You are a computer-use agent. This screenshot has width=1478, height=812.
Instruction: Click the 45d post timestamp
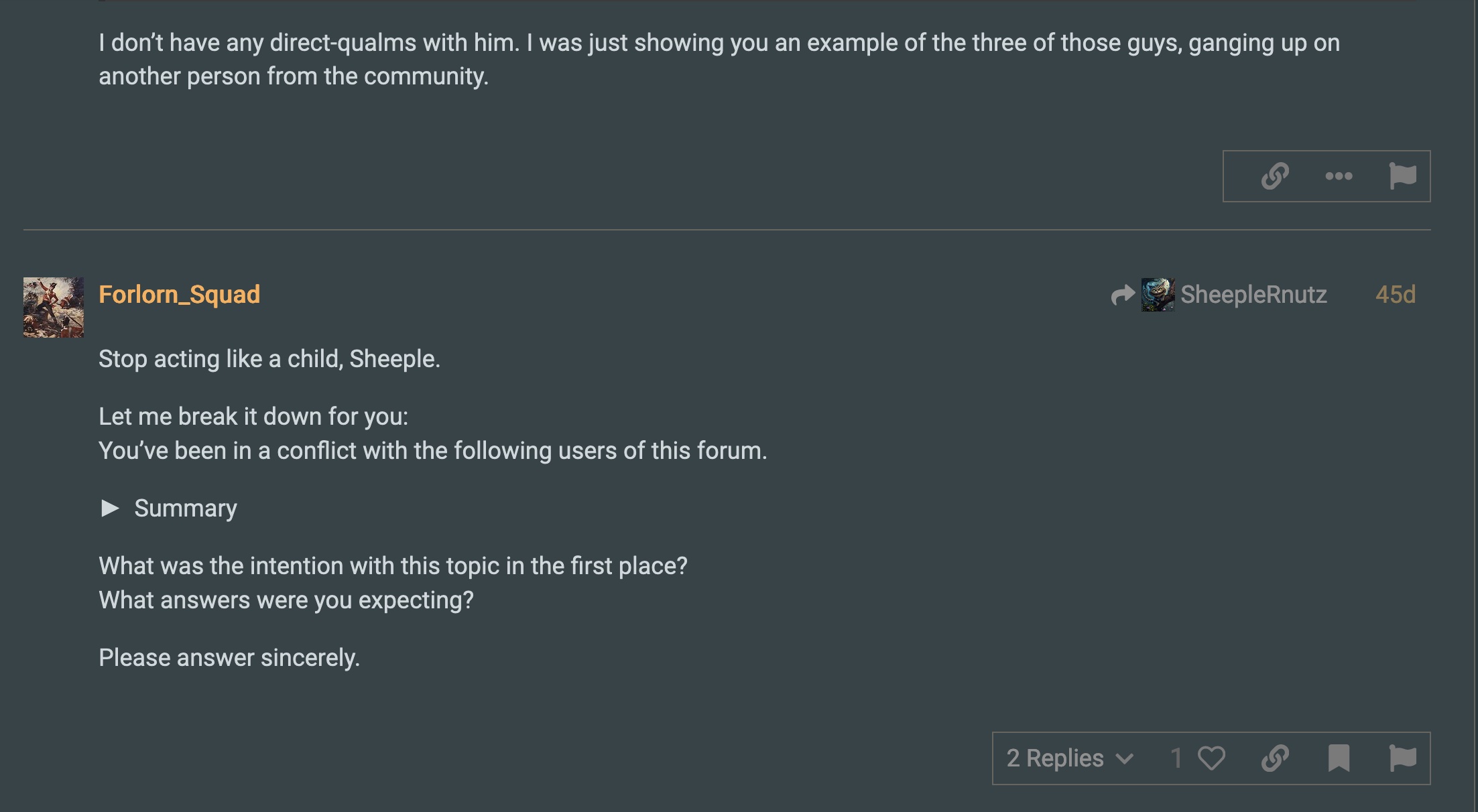[x=1396, y=295]
